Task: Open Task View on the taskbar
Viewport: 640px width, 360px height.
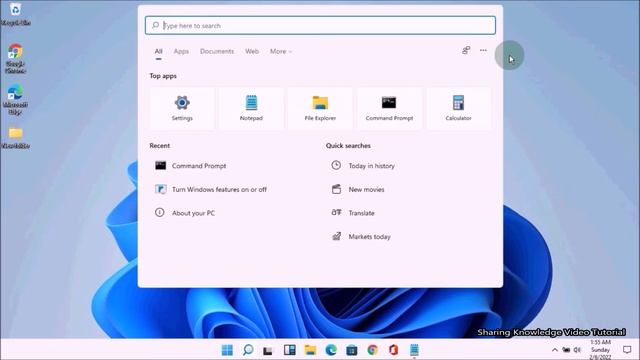Action: pyautogui.click(x=268, y=351)
